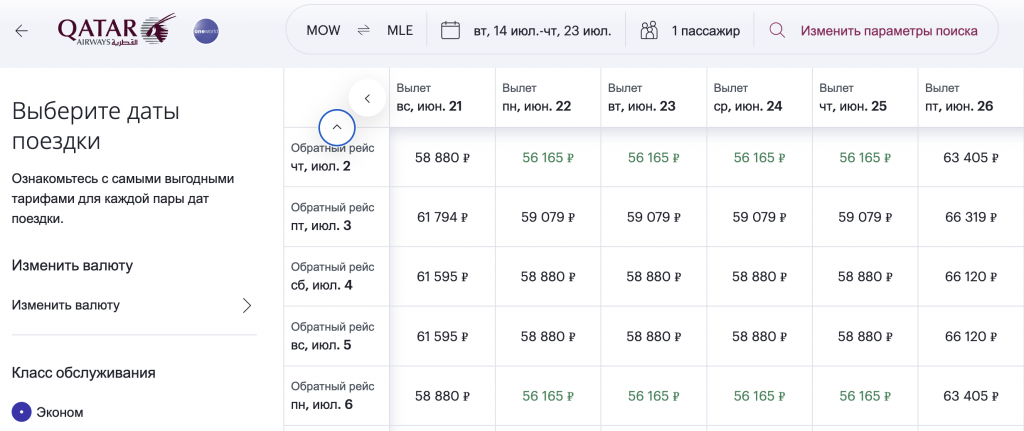Choose 63 405 ₽ fare for июл. 2
1024x431 pixels.
pyautogui.click(x=971, y=157)
